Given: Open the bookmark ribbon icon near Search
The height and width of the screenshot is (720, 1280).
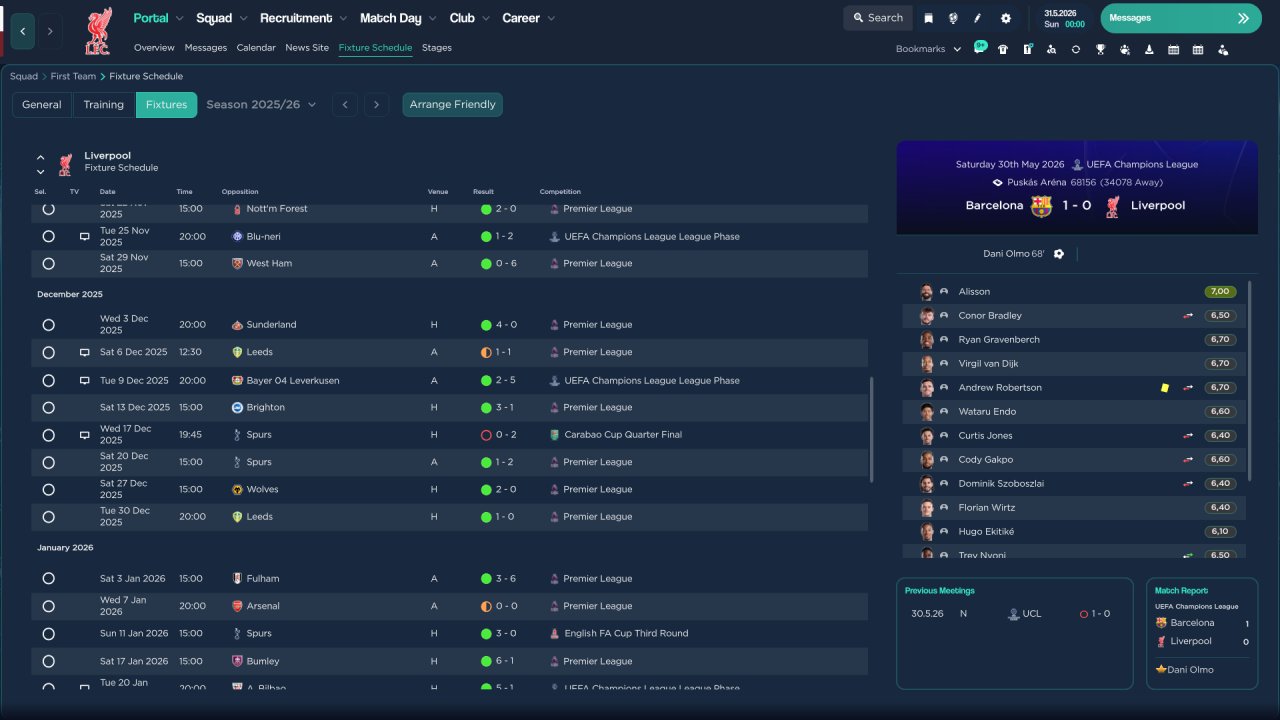Looking at the screenshot, I should 928,18.
